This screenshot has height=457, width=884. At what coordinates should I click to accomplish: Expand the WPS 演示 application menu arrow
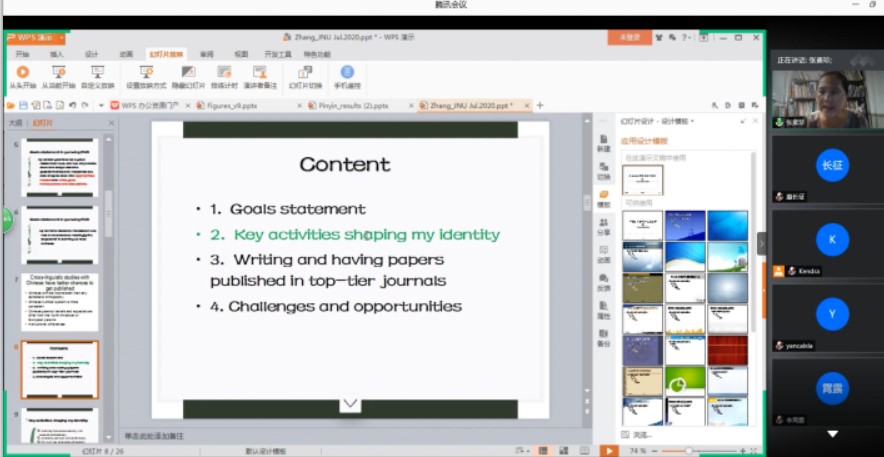(x=60, y=37)
